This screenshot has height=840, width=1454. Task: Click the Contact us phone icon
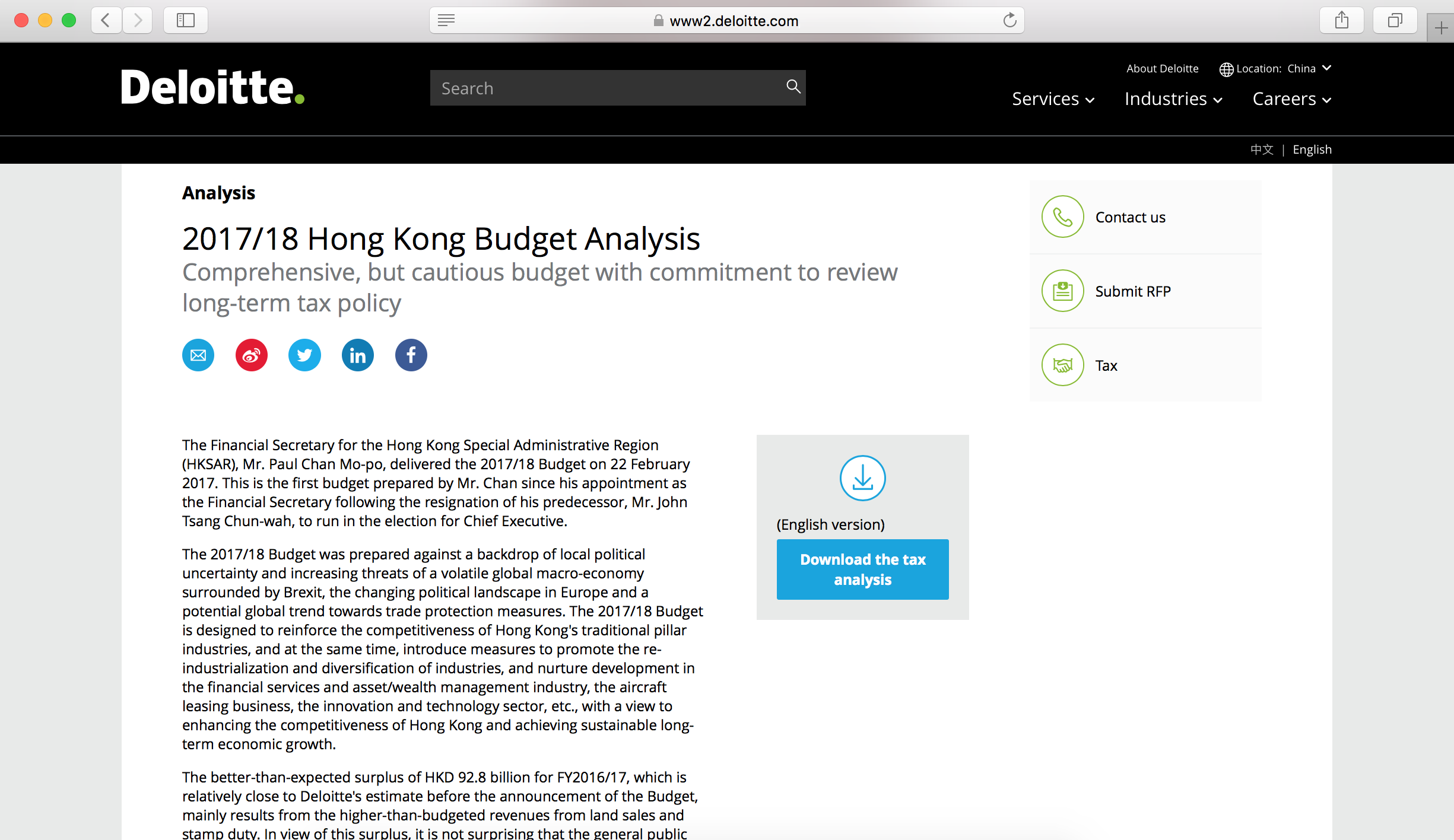(1062, 217)
